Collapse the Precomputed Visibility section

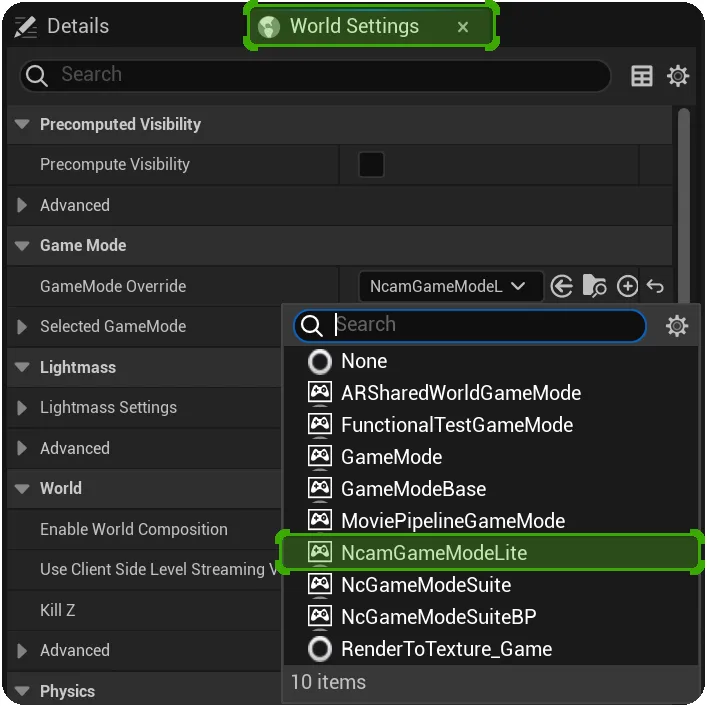click(x=22, y=124)
